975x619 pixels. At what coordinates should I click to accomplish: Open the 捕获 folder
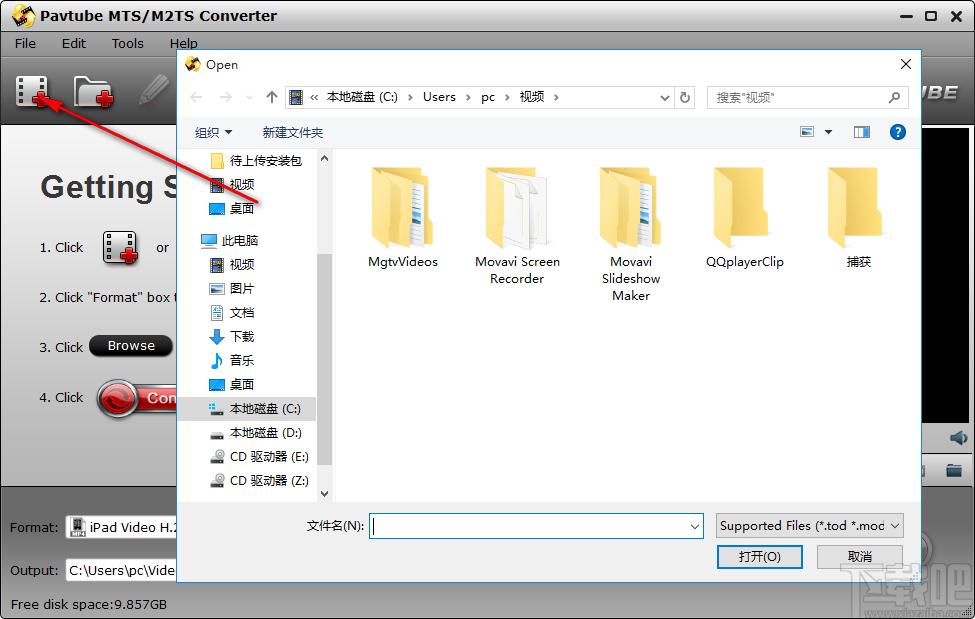[x=859, y=218]
